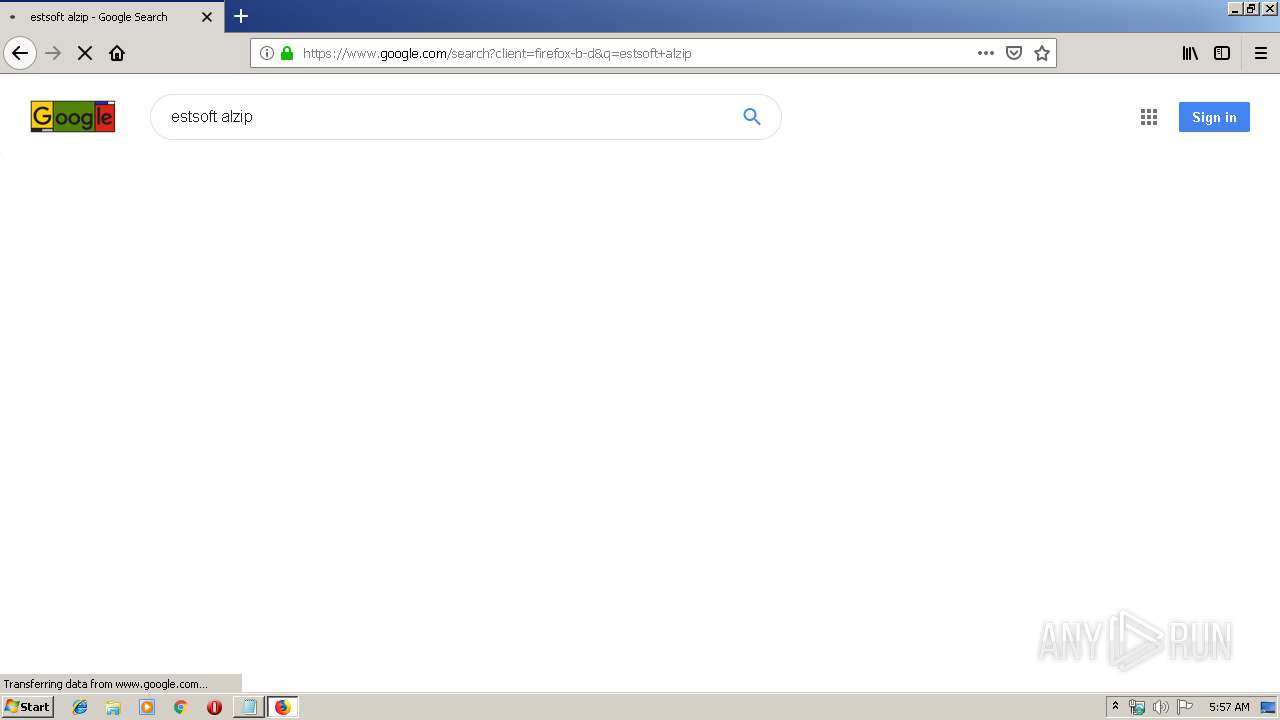Click the Sign in button
The image size is (1280, 720).
(x=1214, y=117)
